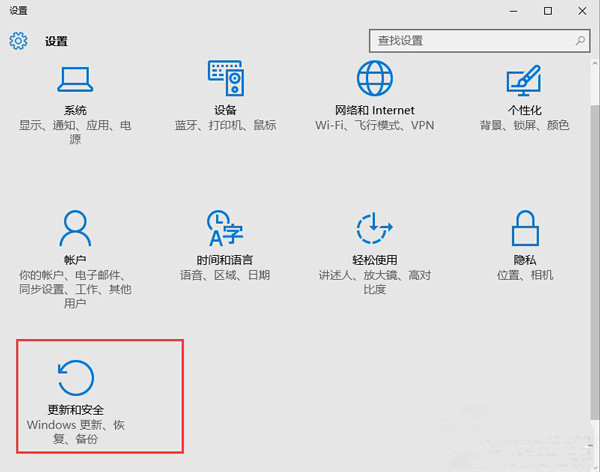Click the 时间和语言 category label
600x472 pixels.
pyautogui.click(x=225, y=260)
